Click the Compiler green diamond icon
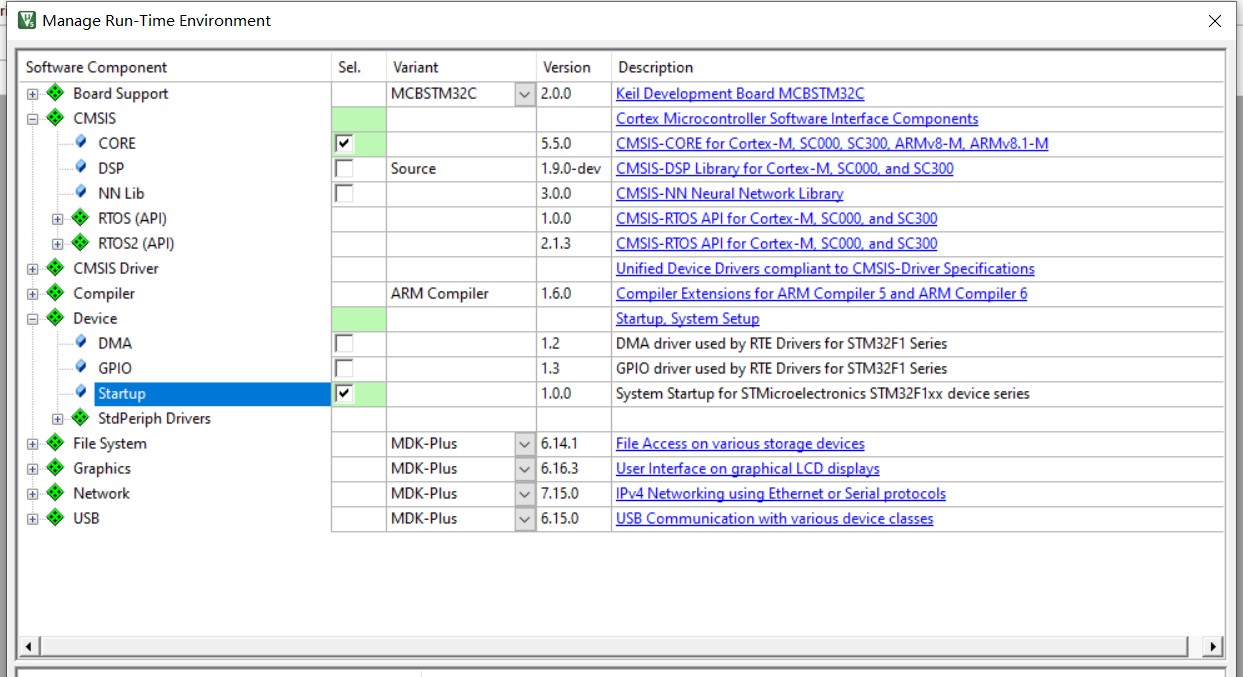 [55, 293]
